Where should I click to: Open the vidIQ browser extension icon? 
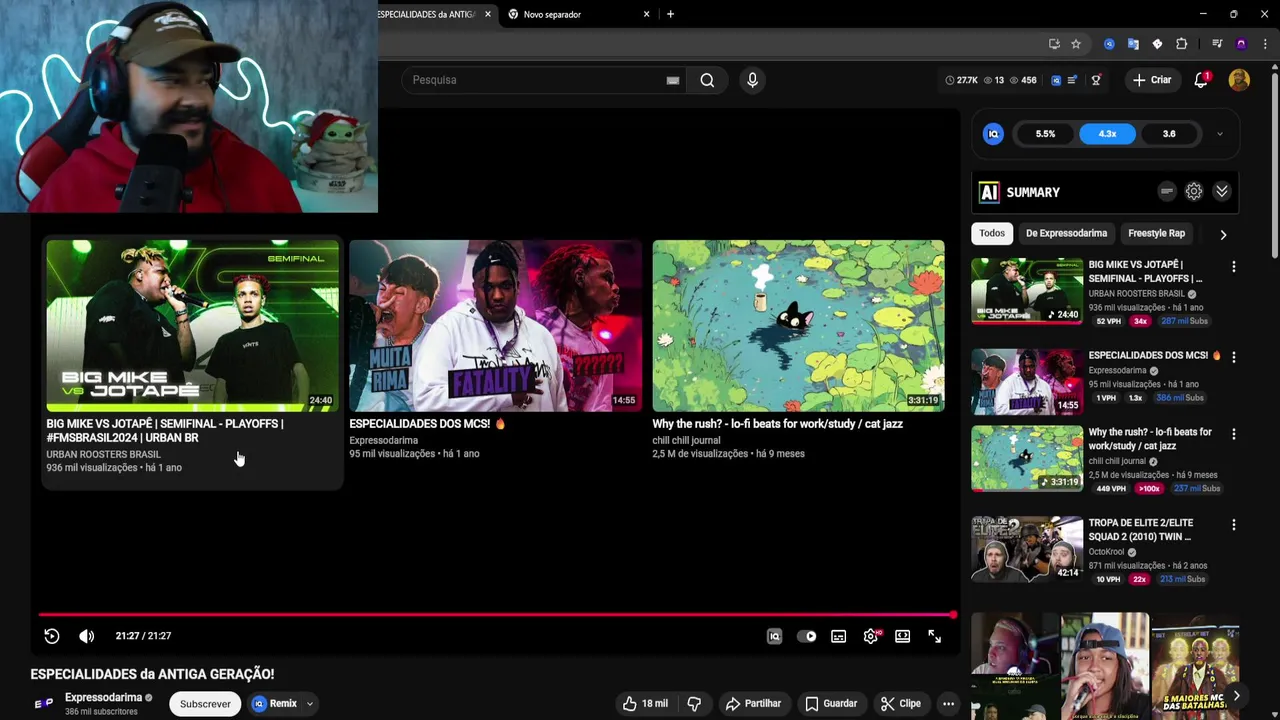[1109, 44]
